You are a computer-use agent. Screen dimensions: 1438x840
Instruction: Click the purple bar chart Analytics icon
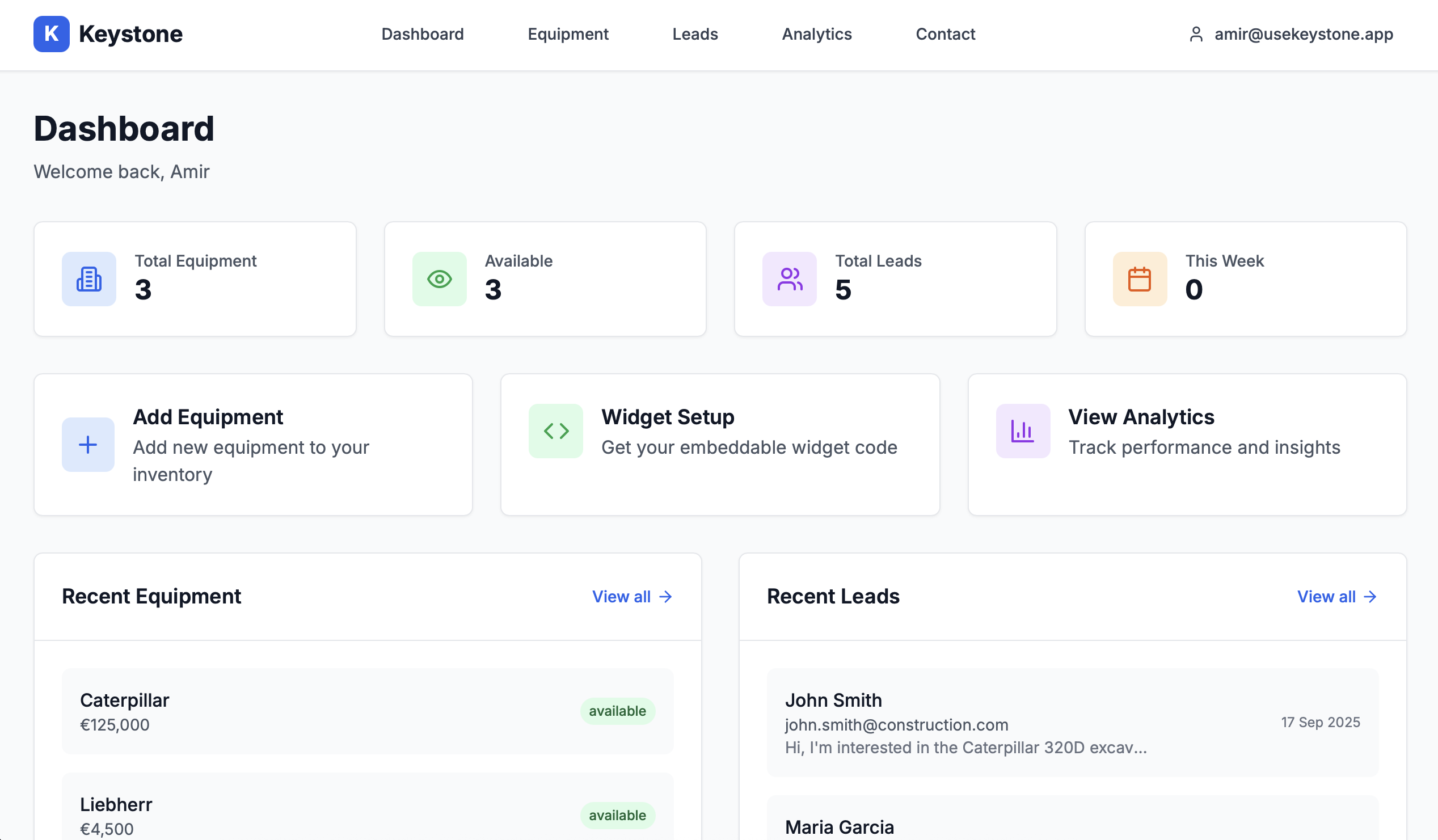pos(1023,431)
